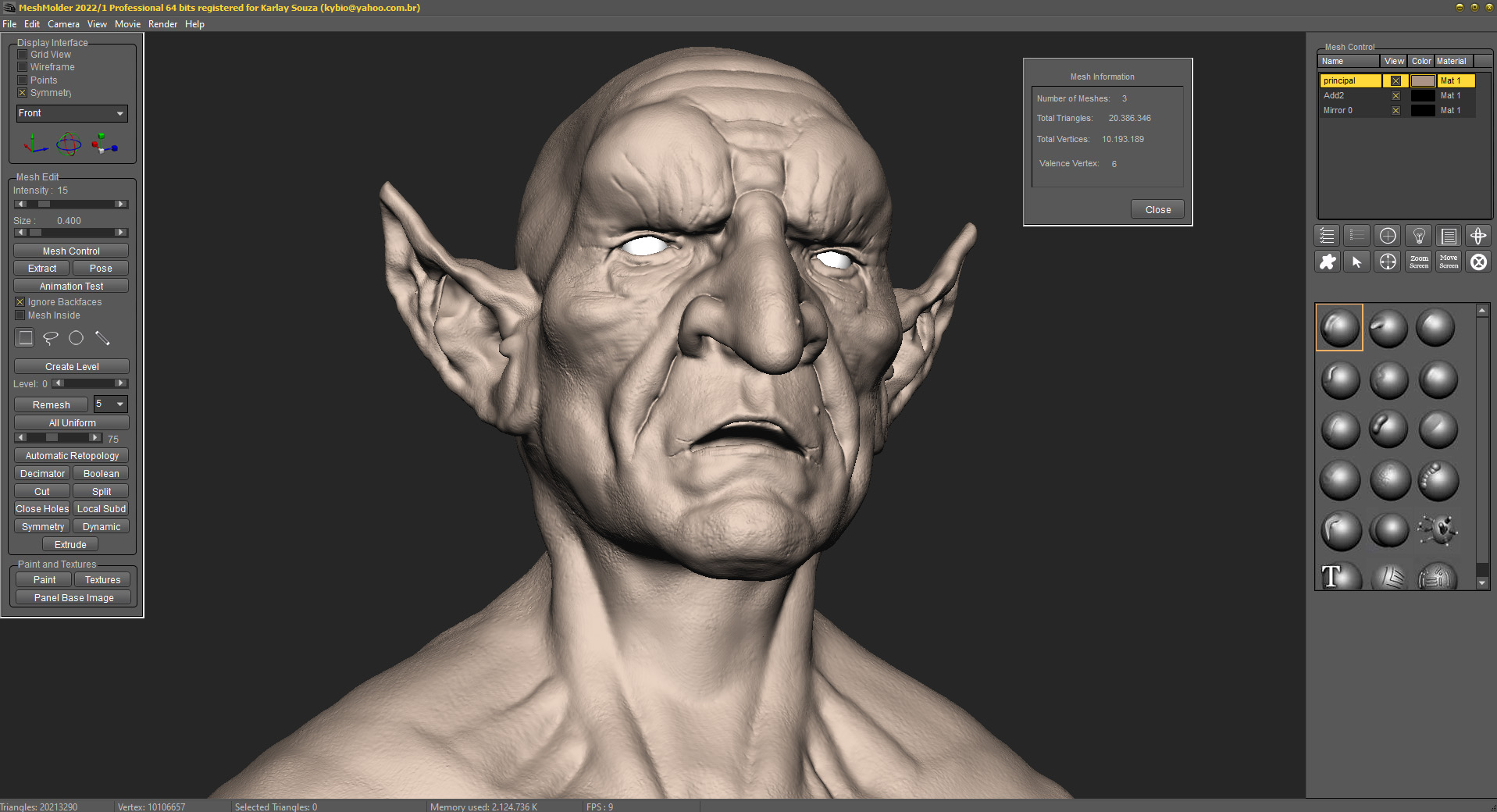1497x812 pixels.
Task: Click the brush palette scroll-down arrow
Action: pyautogui.click(x=1482, y=582)
